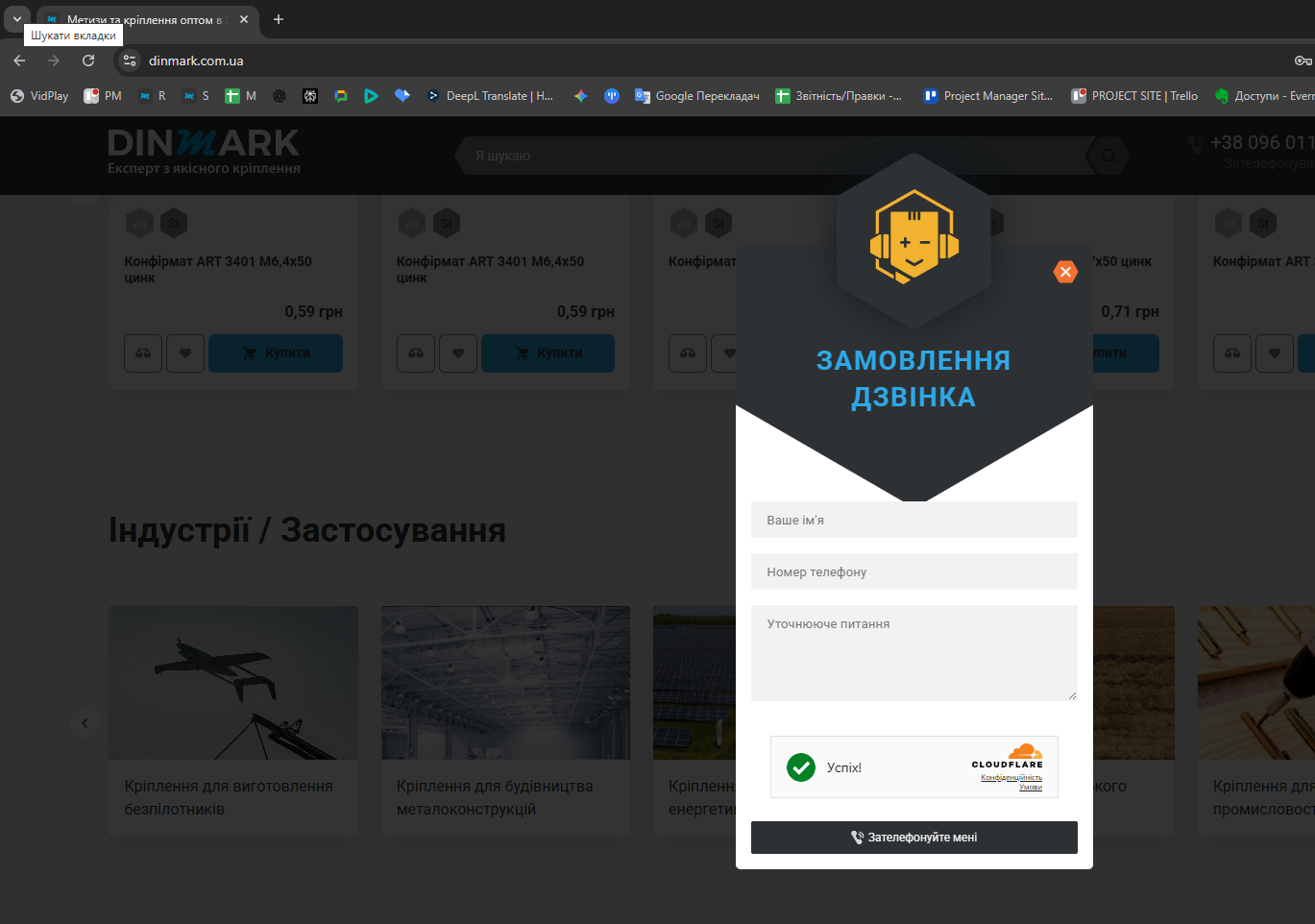Open Кріплення для виготовлення безпілотників link

point(229,797)
